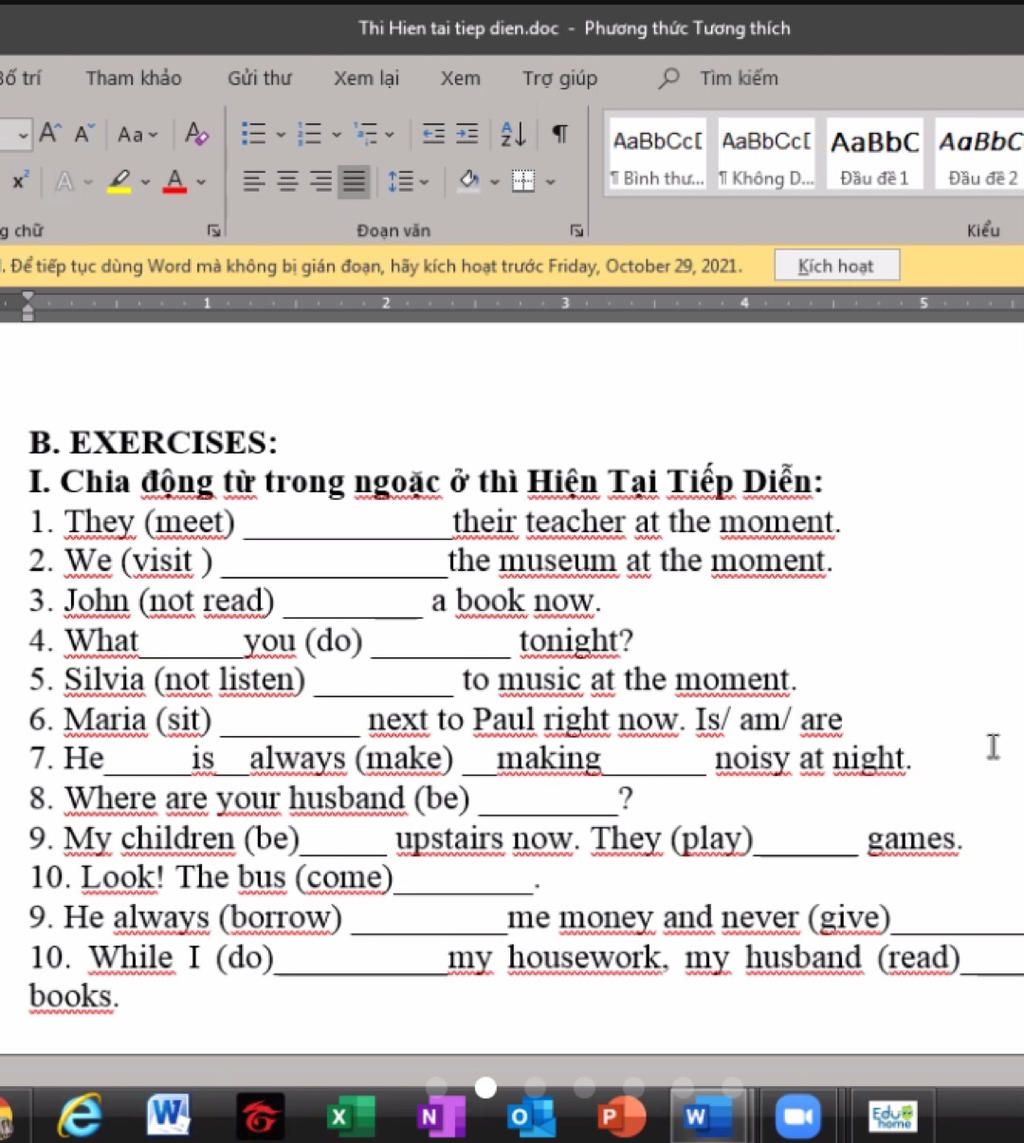Open the Xem ribbon tab
The image size is (1024, 1143).
pos(460,78)
